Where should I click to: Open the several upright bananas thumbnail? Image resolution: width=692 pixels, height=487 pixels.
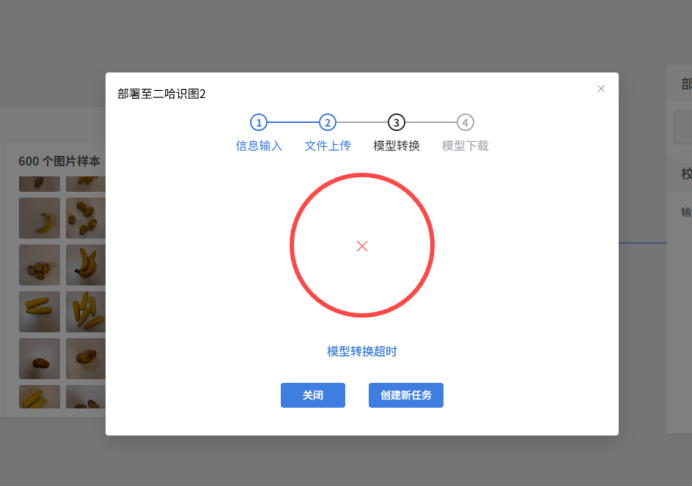[x=86, y=312]
